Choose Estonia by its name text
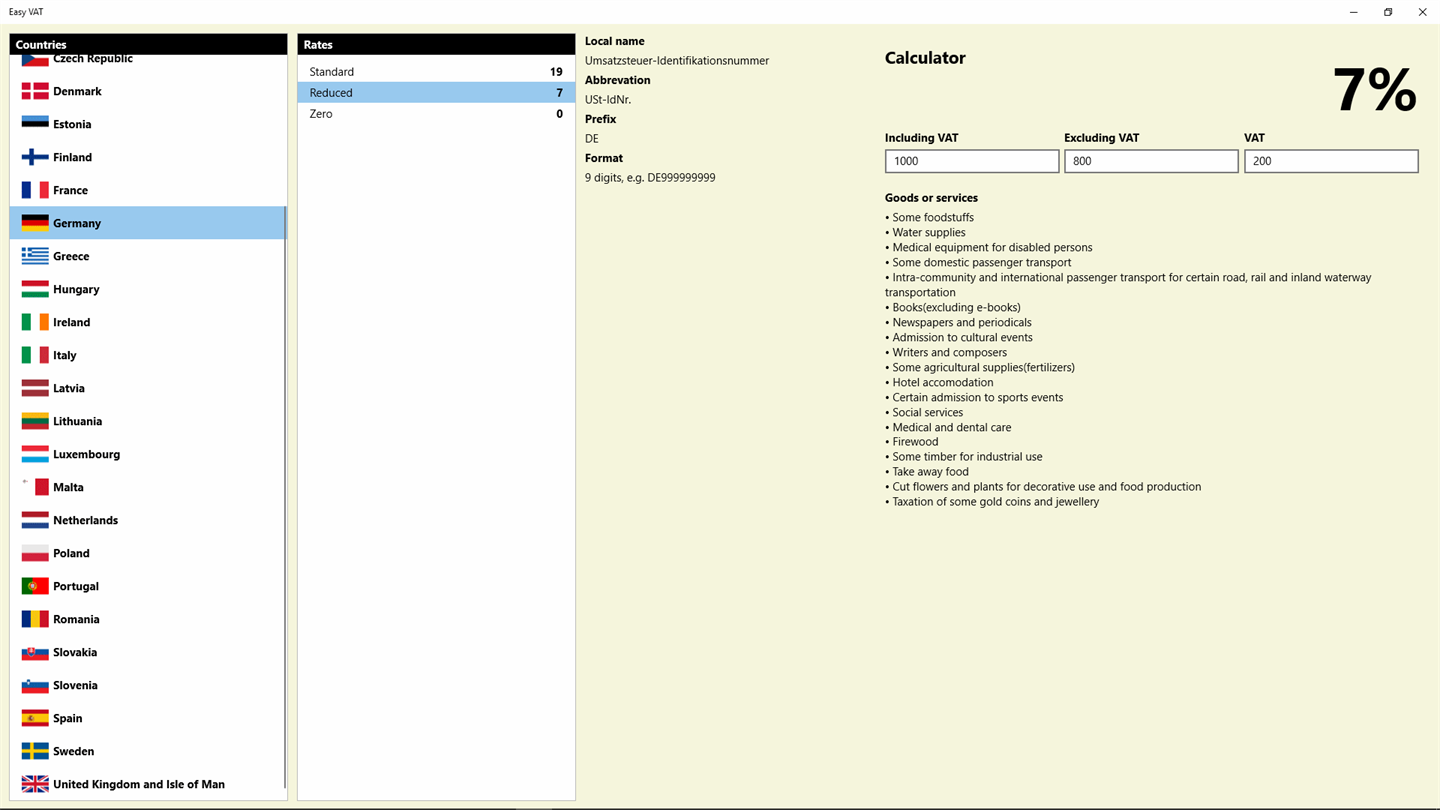Viewport: 1440px width, 810px height. 72,124
